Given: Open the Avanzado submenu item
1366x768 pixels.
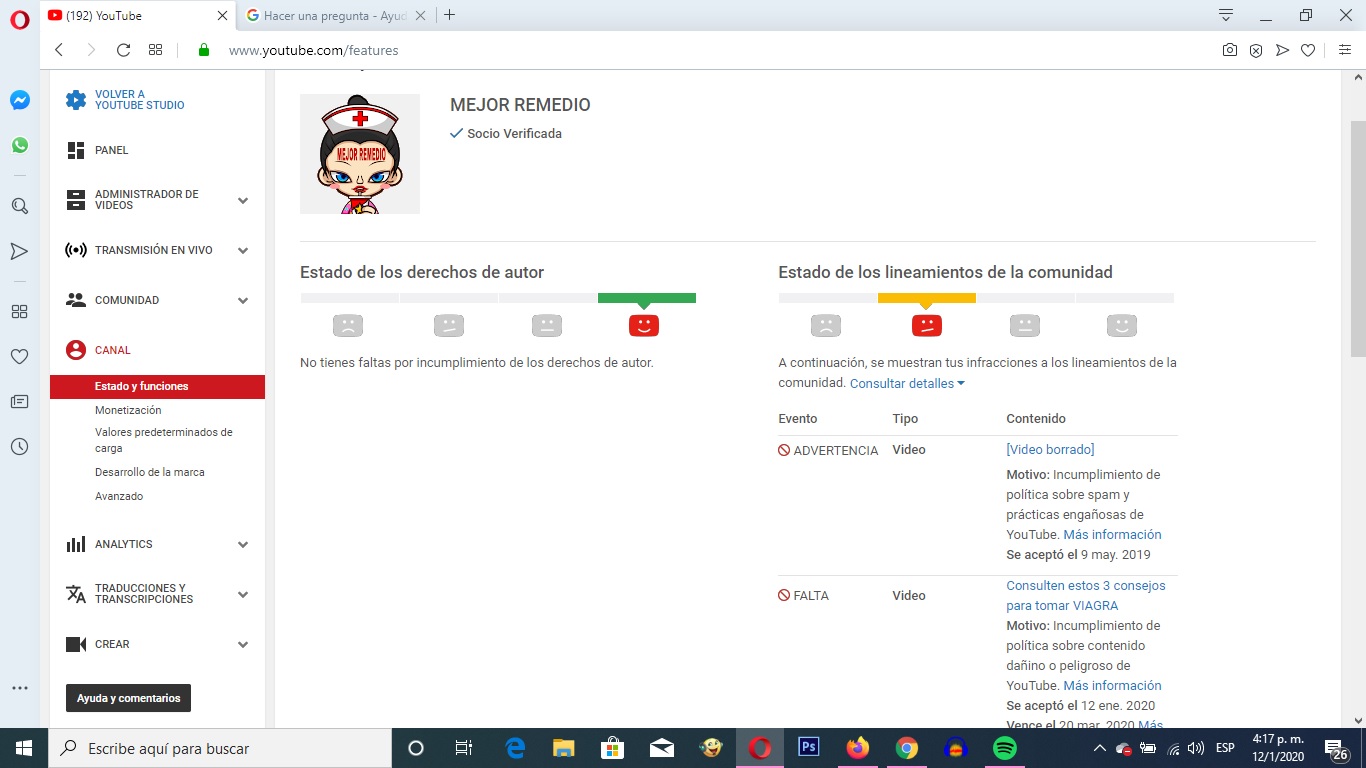Looking at the screenshot, I should click(x=119, y=496).
